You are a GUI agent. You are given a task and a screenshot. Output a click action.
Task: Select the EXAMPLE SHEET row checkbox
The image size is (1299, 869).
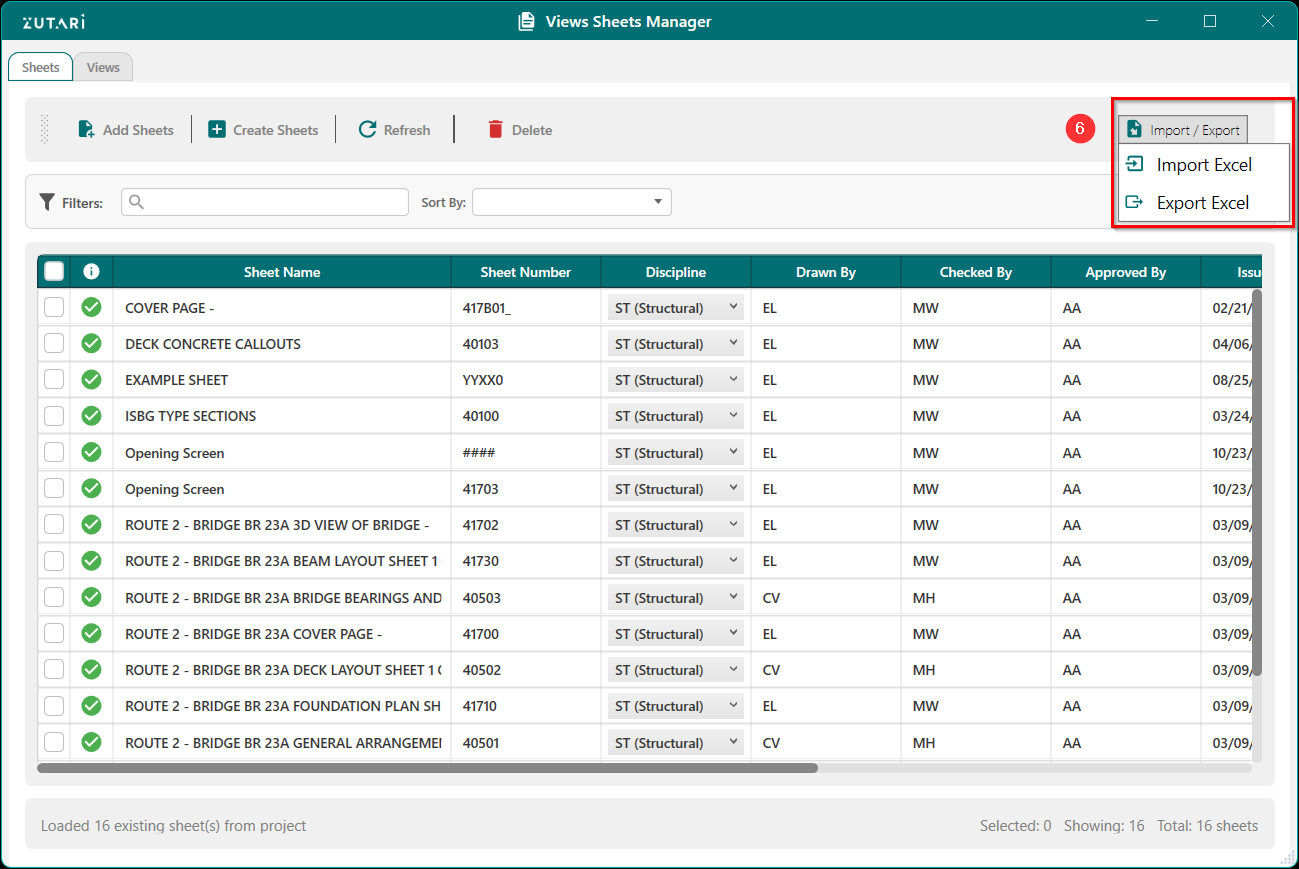pos(54,380)
